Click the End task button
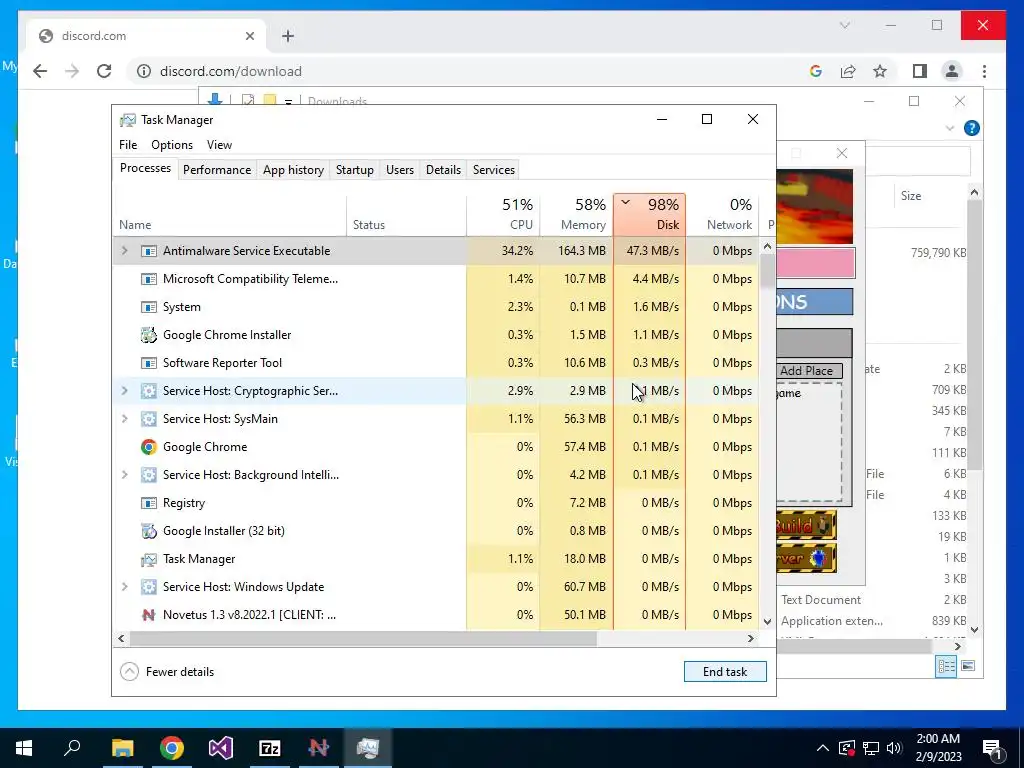This screenshot has width=1024, height=768. 725,671
